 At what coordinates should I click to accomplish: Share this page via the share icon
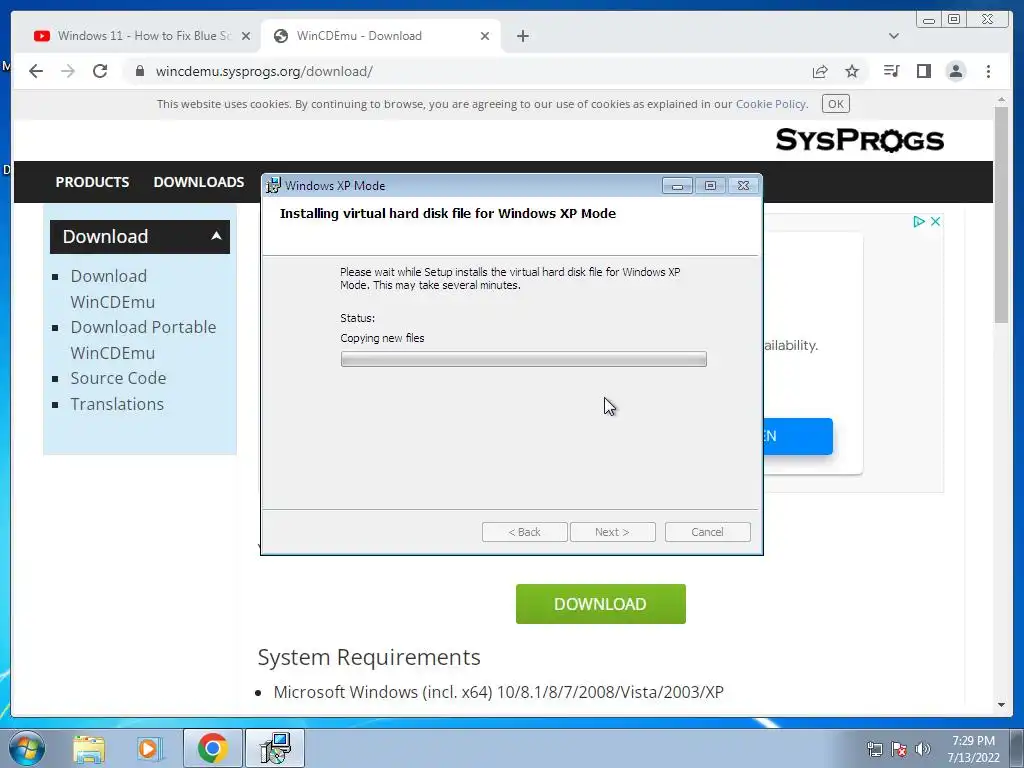click(x=820, y=71)
